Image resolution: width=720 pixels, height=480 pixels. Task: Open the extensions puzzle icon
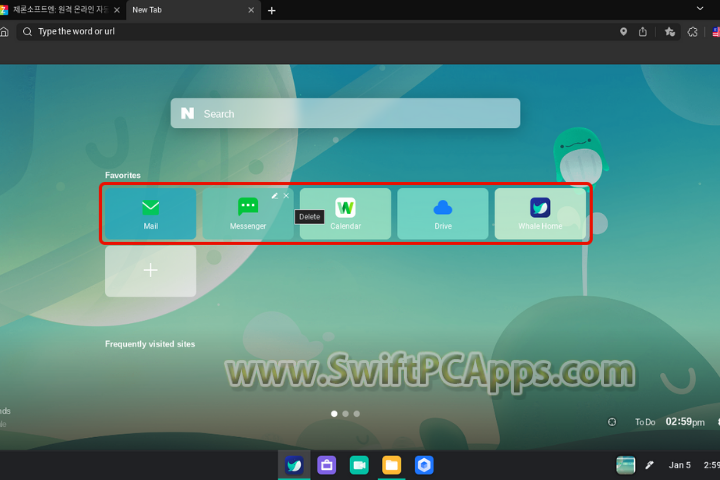(692, 32)
